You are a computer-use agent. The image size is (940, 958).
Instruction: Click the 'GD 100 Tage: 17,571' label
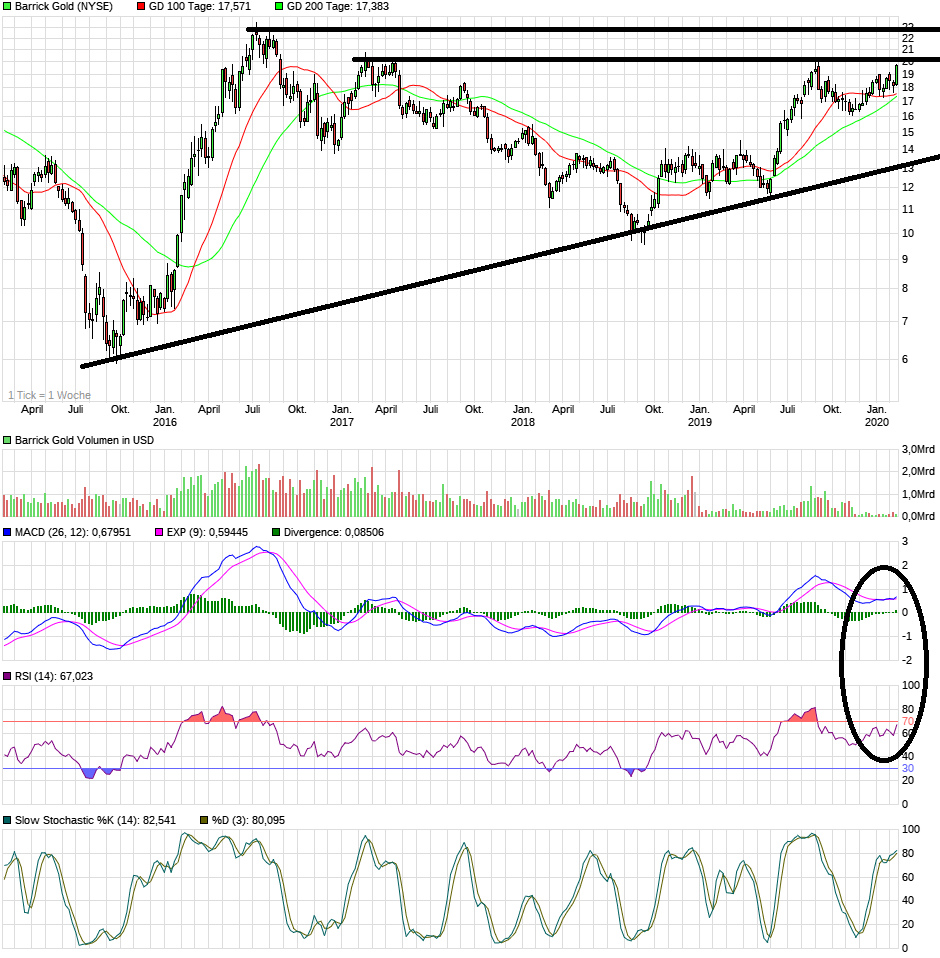tap(200, 7)
